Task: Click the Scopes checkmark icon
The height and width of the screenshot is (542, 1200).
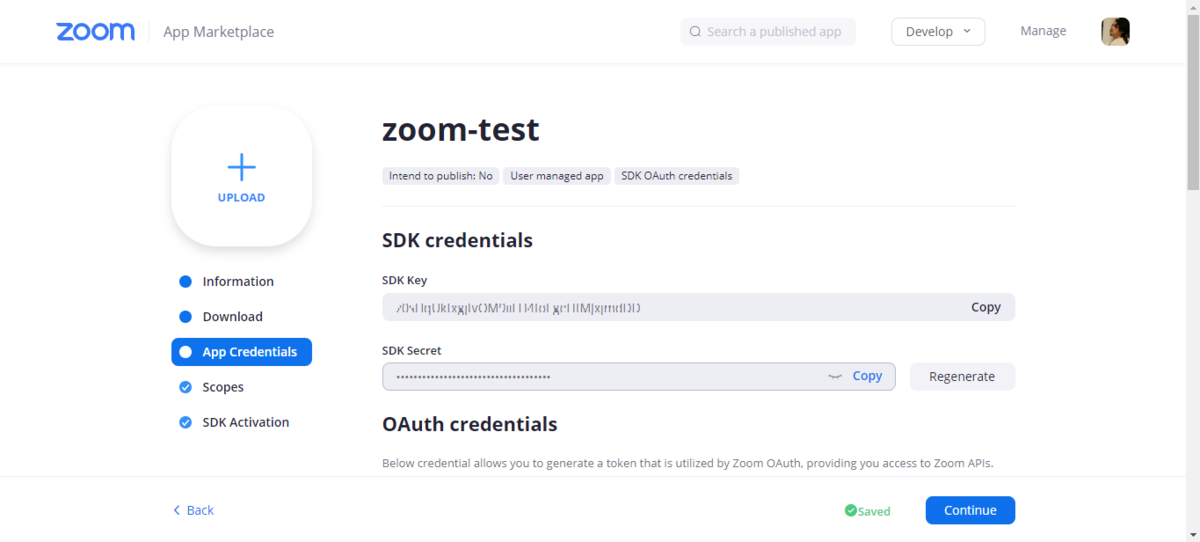Action: pyautogui.click(x=185, y=387)
